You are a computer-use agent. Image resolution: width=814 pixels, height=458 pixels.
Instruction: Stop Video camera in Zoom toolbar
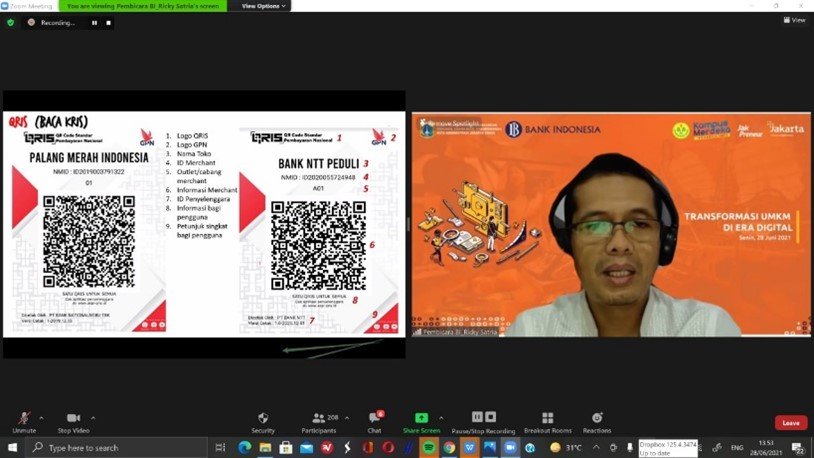(73, 422)
